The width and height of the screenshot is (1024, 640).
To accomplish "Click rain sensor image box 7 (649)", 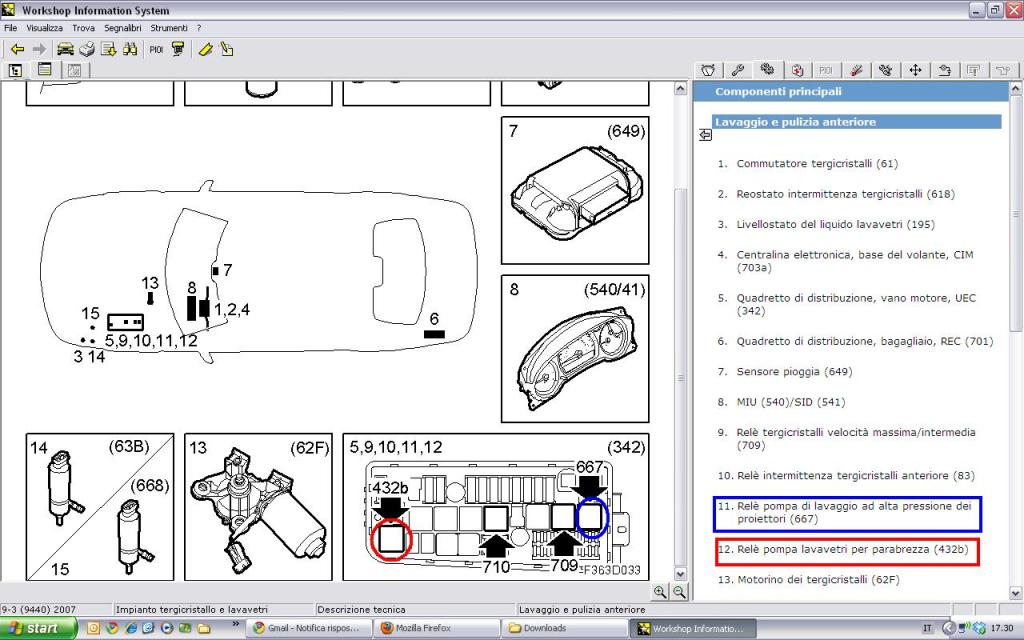I will pos(575,190).
